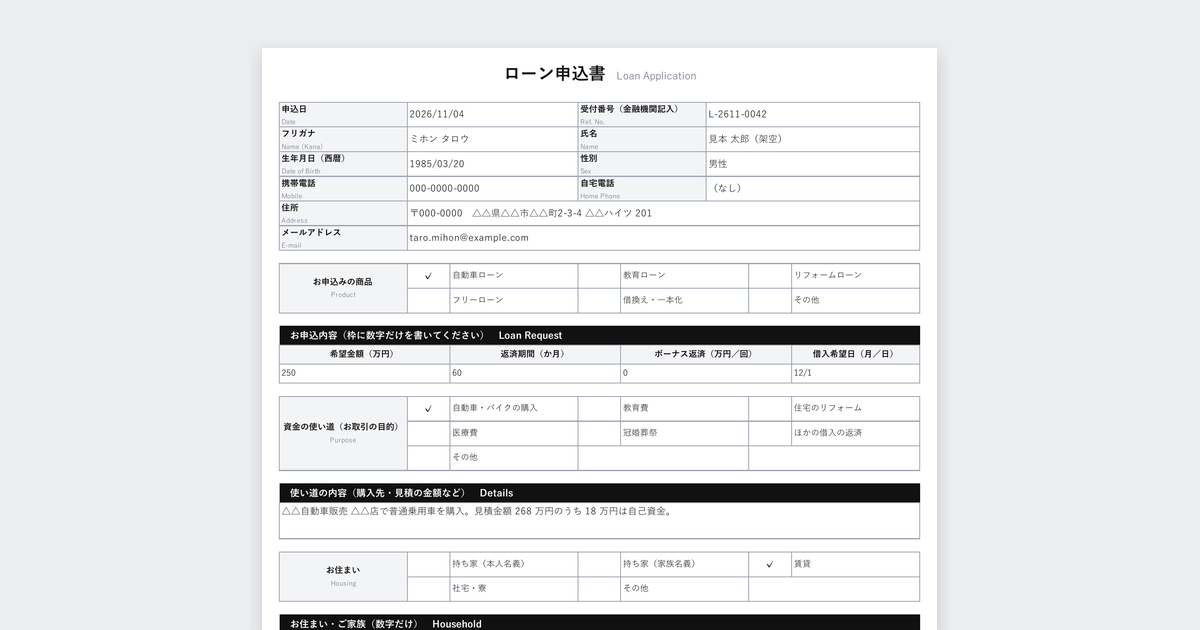Click the 性別 field showing 男性
The image size is (1200, 630).
point(813,164)
